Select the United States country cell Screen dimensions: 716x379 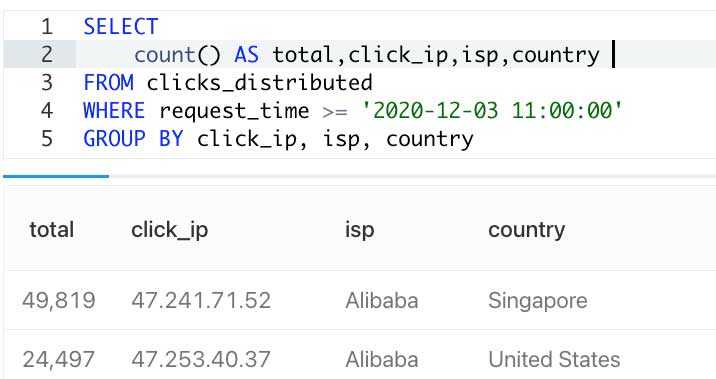pyautogui.click(x=554, y=359)
